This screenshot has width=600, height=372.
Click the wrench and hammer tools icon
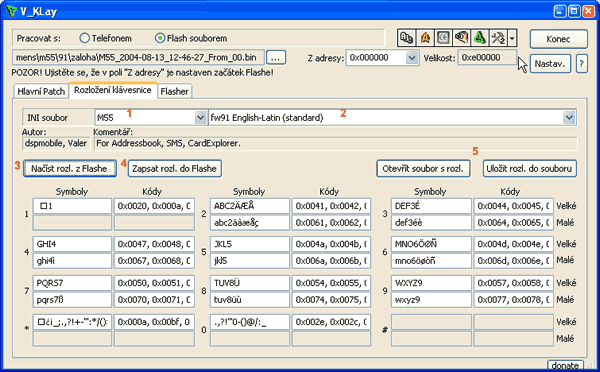coord(498,38)
